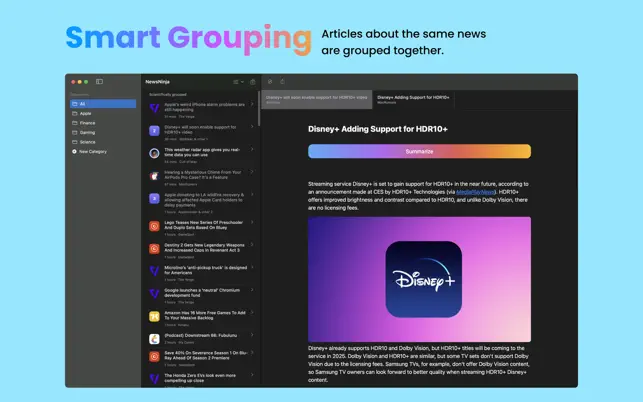Click the share icon above the article
Image resolution: width=643 pixels, height=402 pixels.
pyautogui.click(x=283, y=81)
